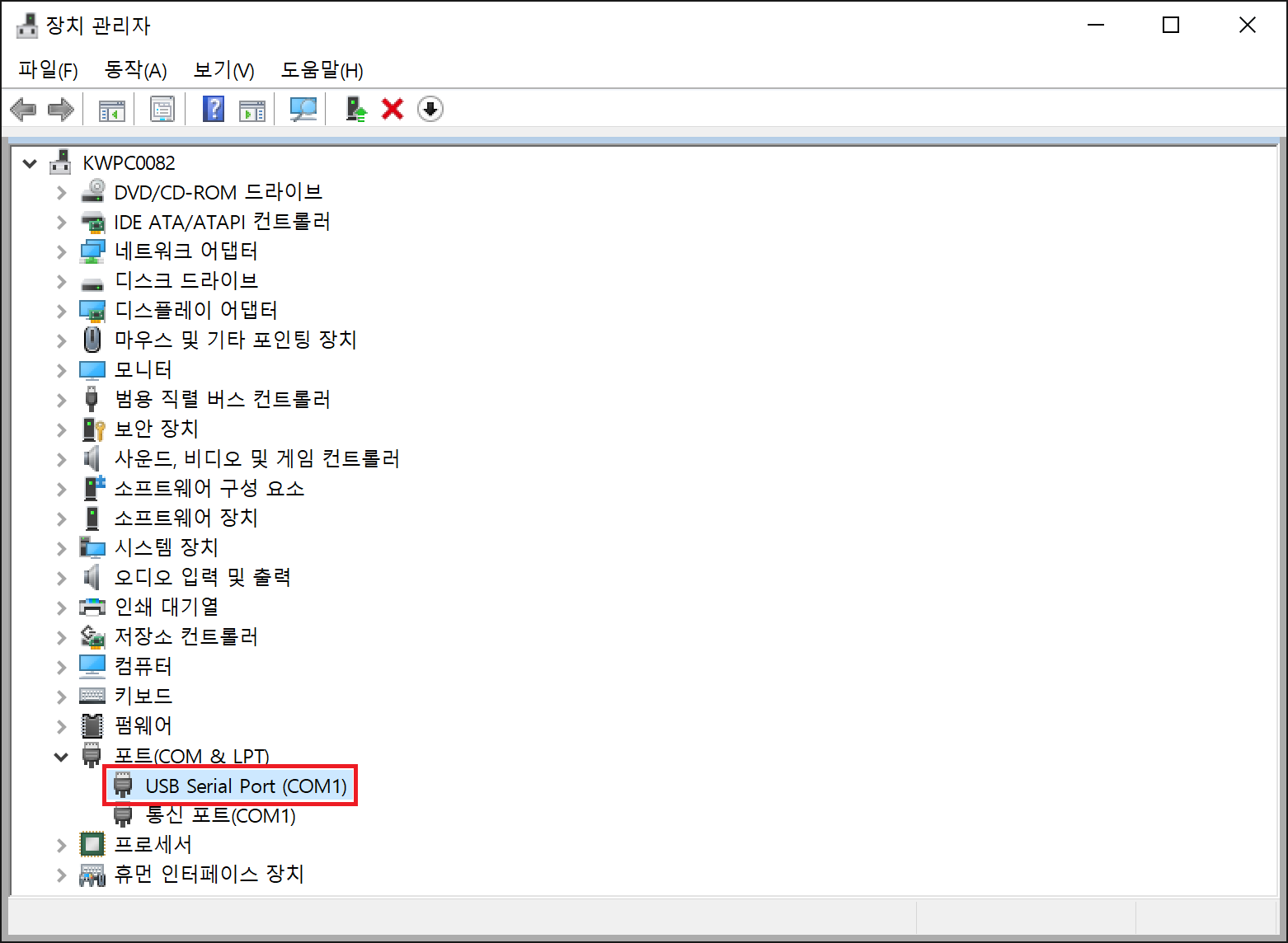Click the 보안 장치 key icon

pos(93,429)
